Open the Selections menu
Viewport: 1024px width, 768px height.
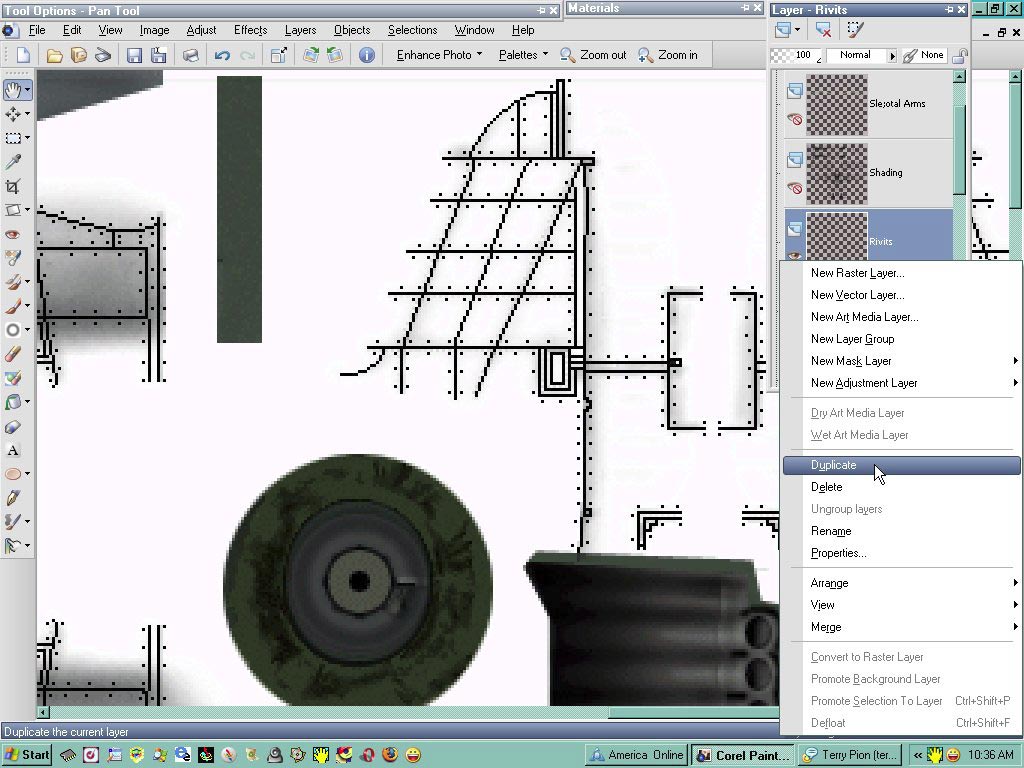(413, 30)
